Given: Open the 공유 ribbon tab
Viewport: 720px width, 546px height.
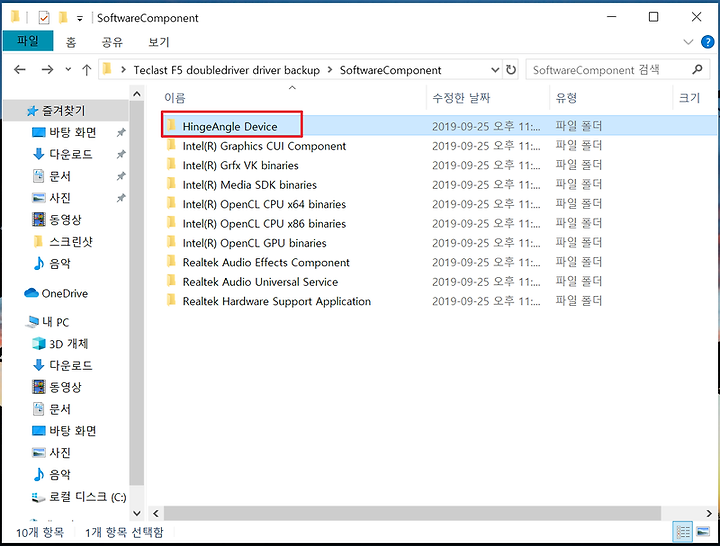Looking at the screenshot, I should point(112,42).
